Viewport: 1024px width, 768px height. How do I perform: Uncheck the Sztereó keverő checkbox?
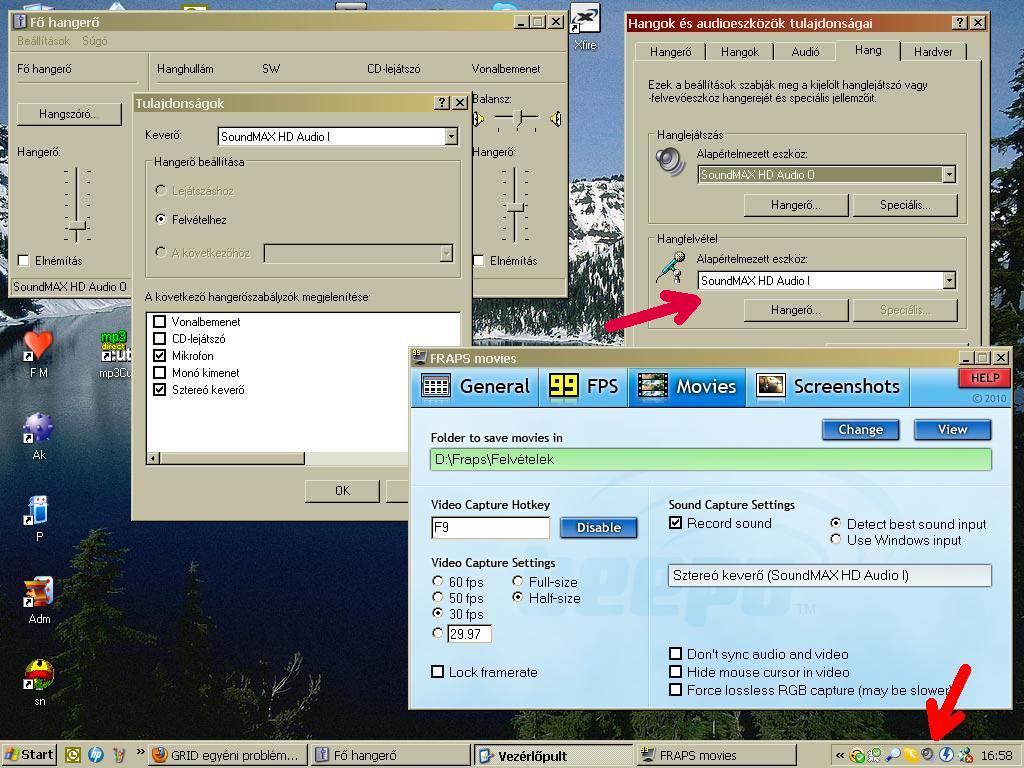[x=159, y=389]
